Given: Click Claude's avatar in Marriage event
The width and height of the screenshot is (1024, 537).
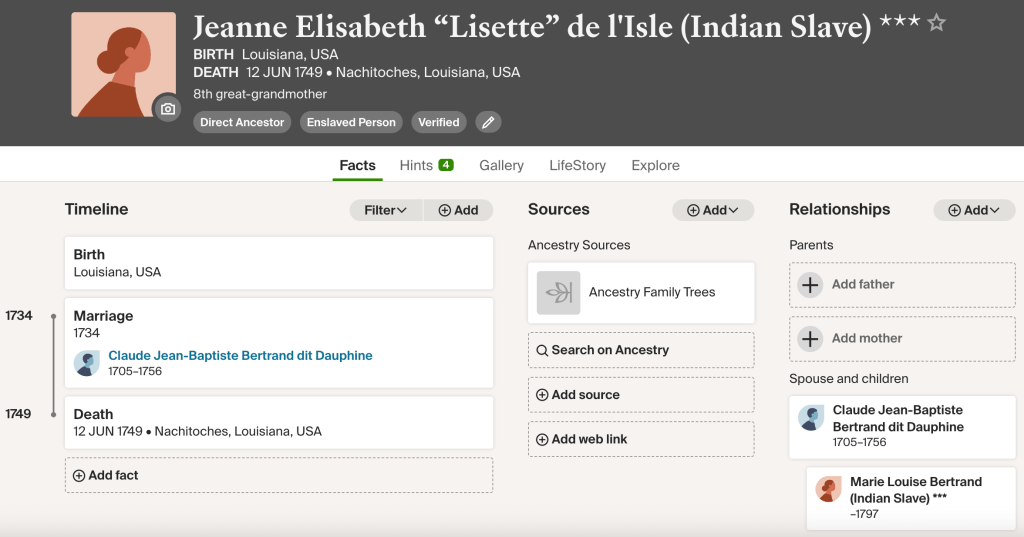Looking at the screenshot, I should pos(87,363).
